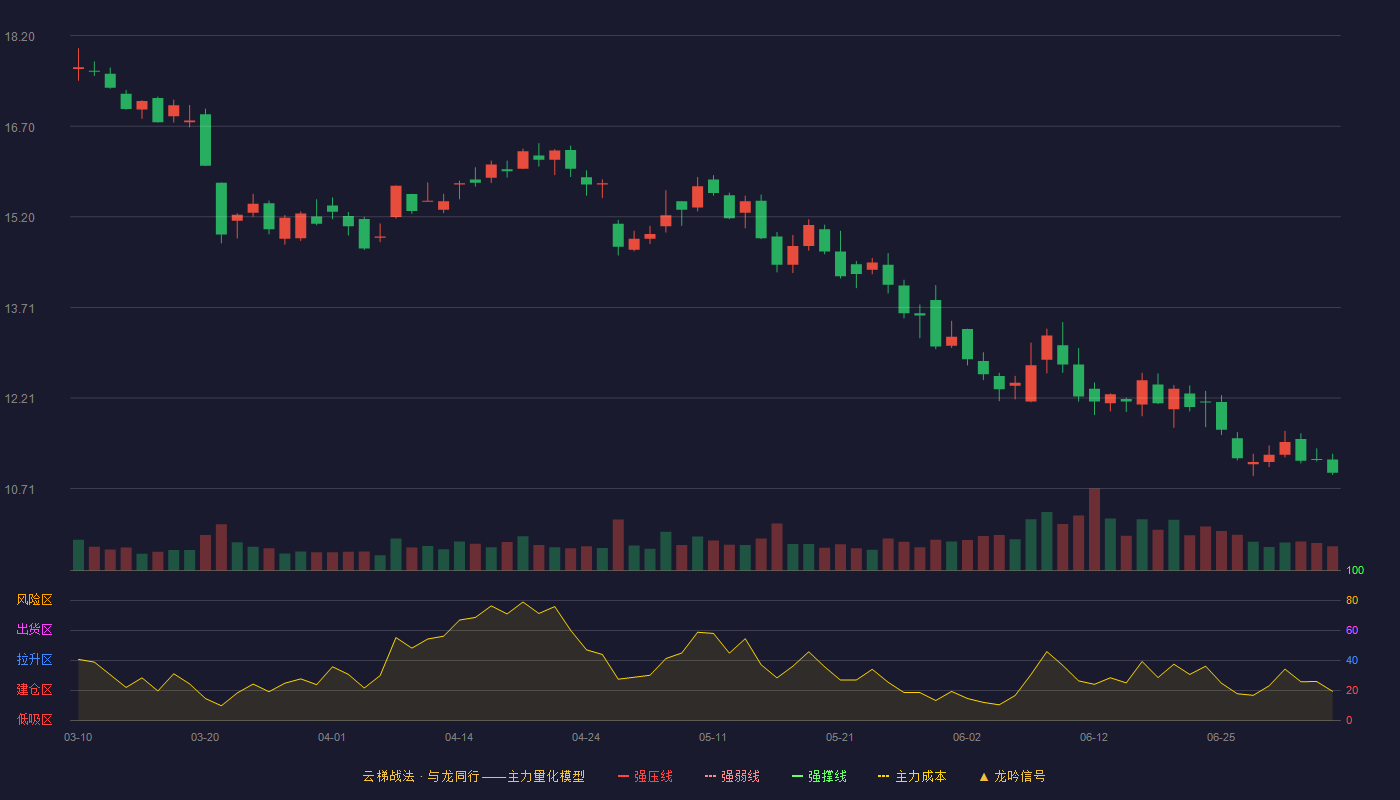Select the 出货区 zone label
The height and width of the screenshot is (800, 1400).
pos(34,630)
